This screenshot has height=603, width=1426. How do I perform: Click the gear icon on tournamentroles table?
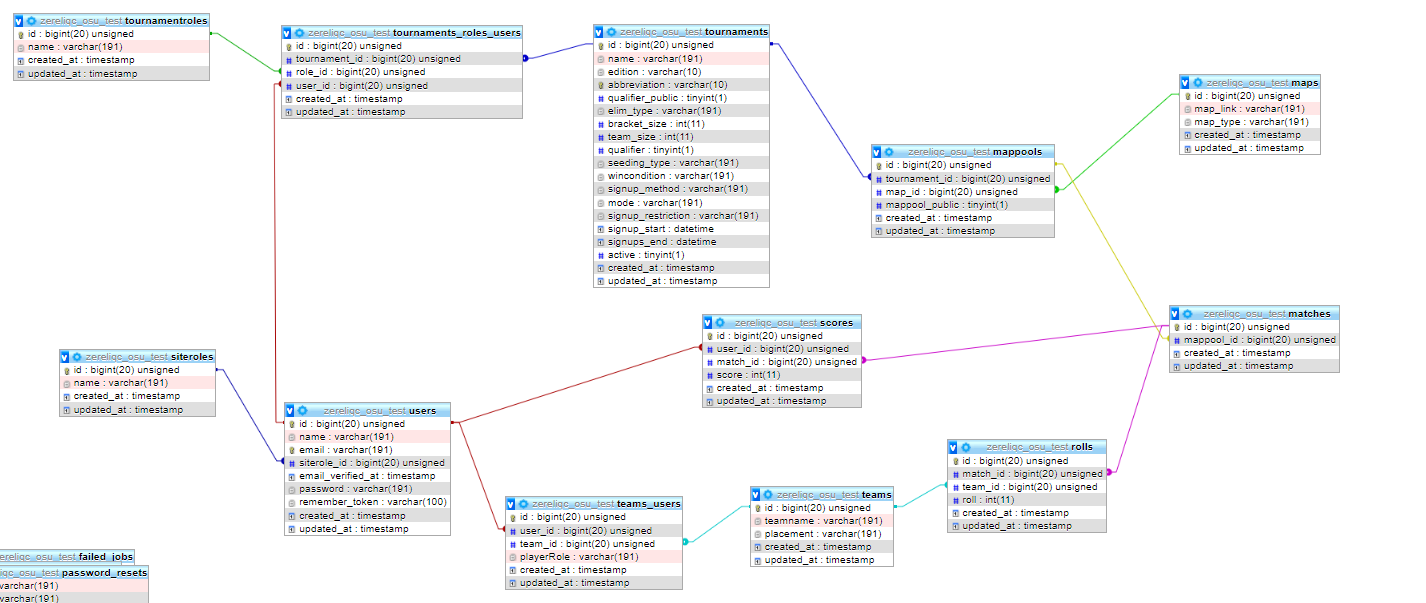(32, 20)
